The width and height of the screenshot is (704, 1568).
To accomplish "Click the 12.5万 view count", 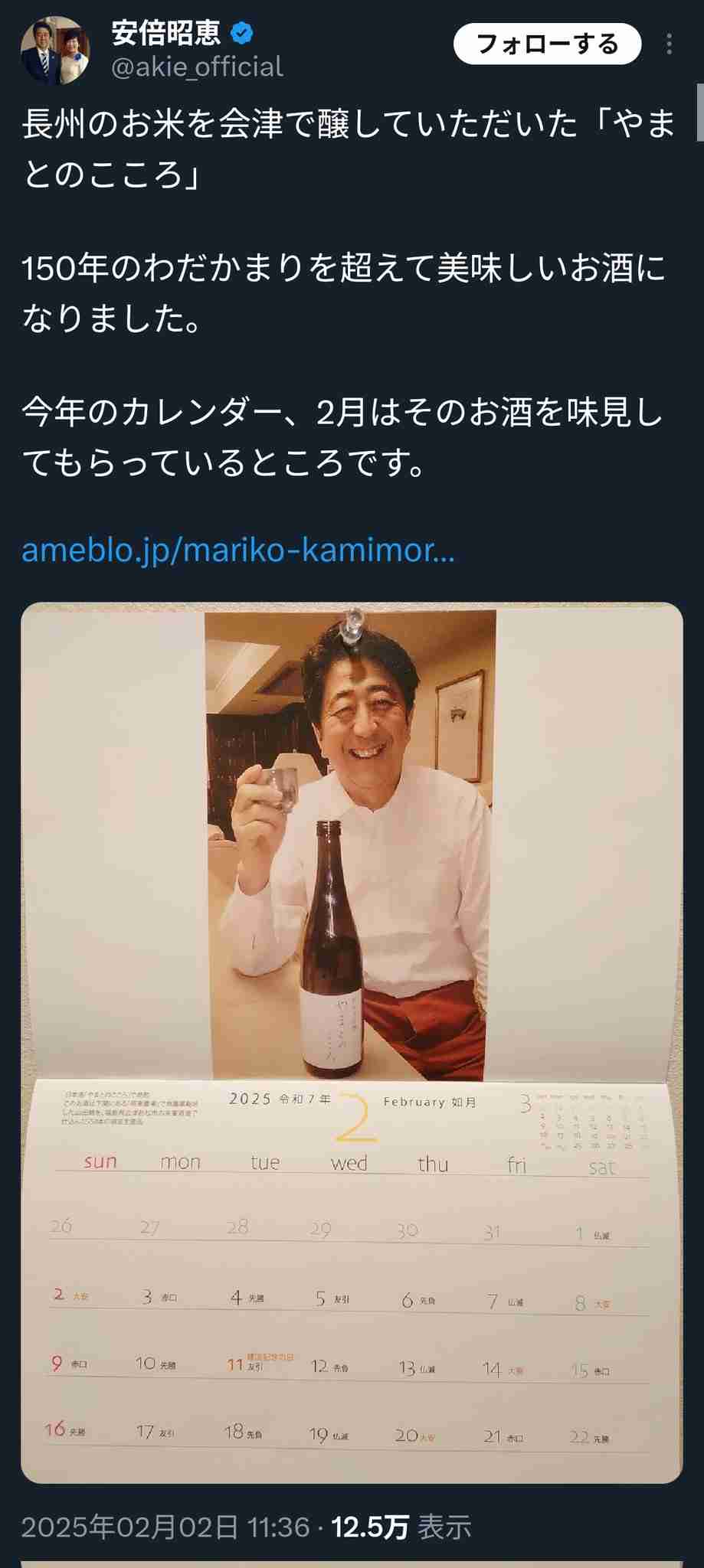I will (369, 1527).
